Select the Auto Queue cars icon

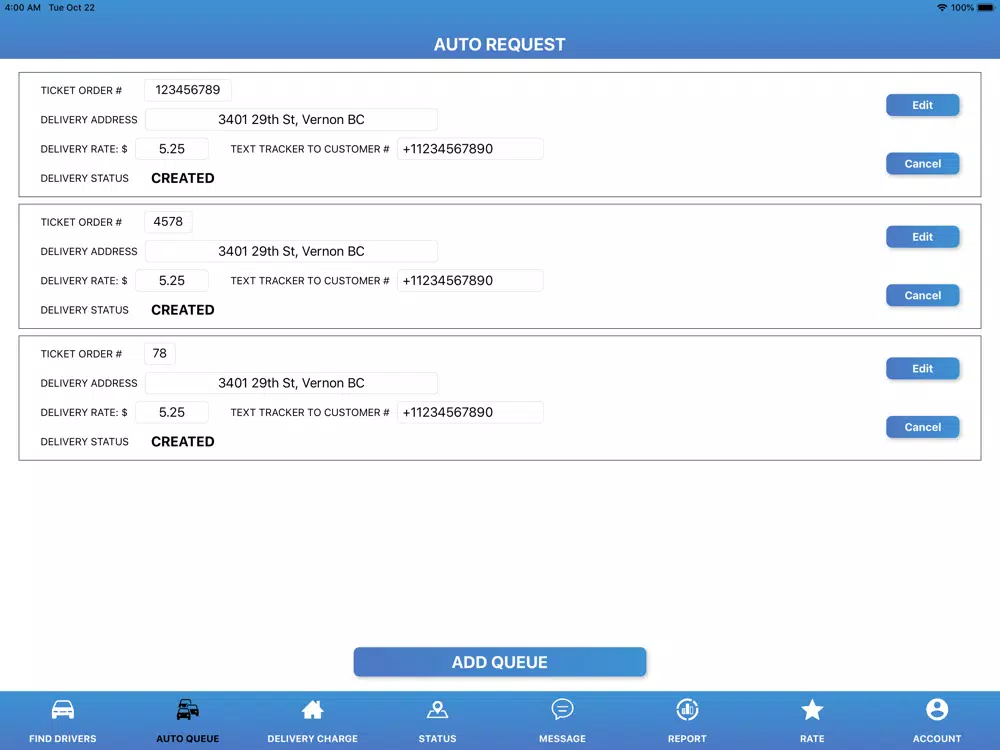click(188, 709)
